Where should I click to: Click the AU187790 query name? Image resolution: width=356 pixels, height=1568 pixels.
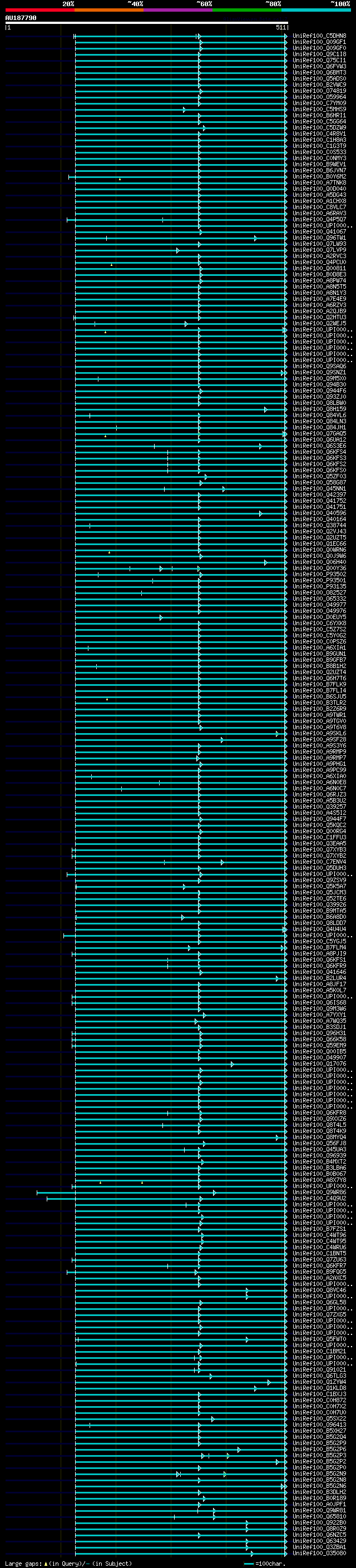(21, 18)
